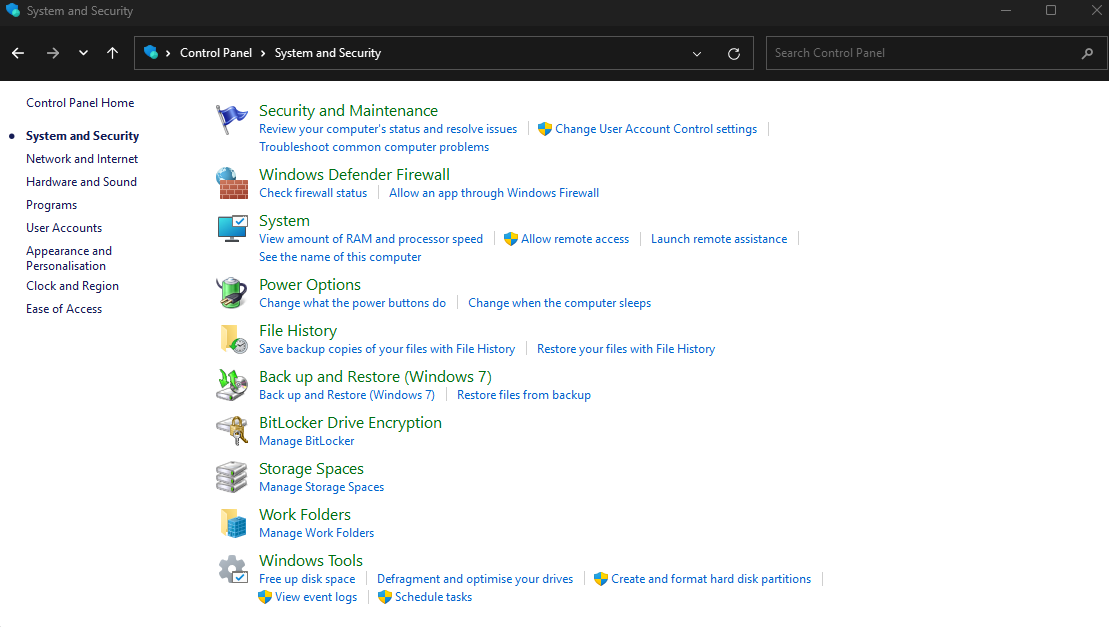View amount of RAM and processor speed
The height and width of the screenshot is (627, 1109).
(x=371, y=239)
